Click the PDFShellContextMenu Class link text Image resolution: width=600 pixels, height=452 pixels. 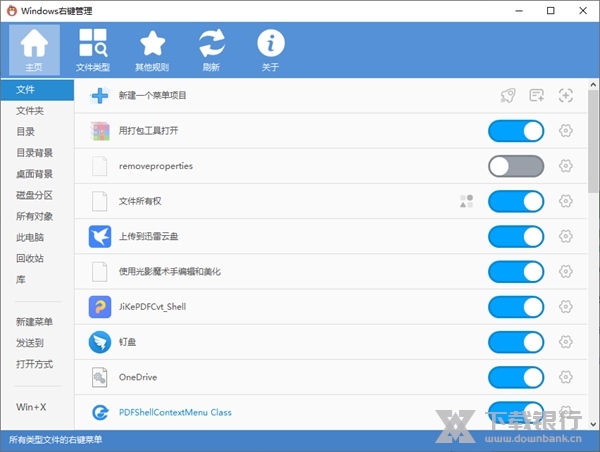(x=175, y=413)
